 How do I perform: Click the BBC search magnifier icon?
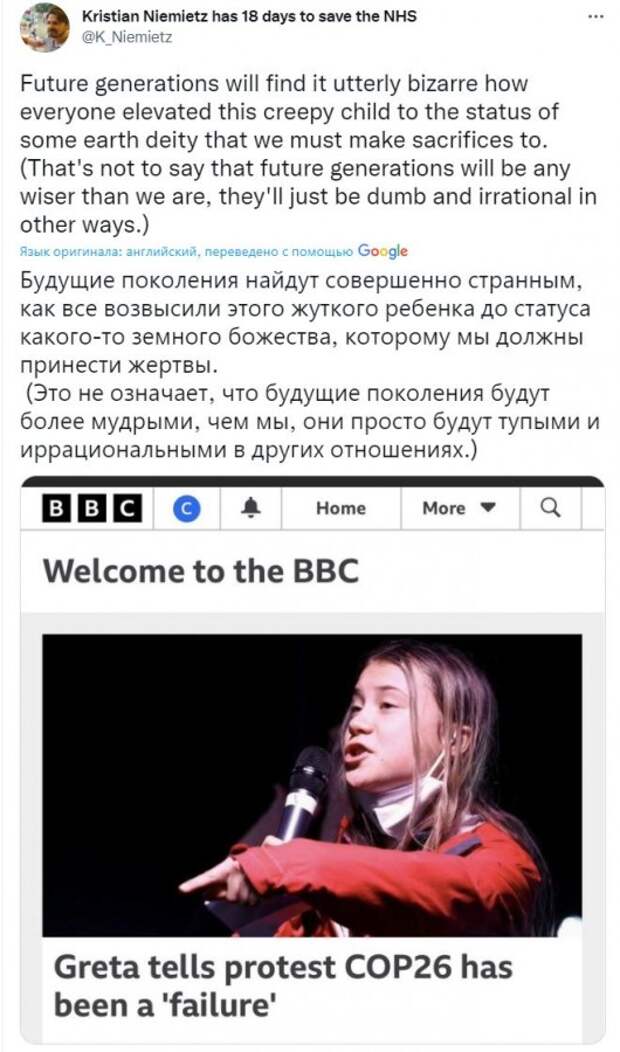tap(550, 508)
